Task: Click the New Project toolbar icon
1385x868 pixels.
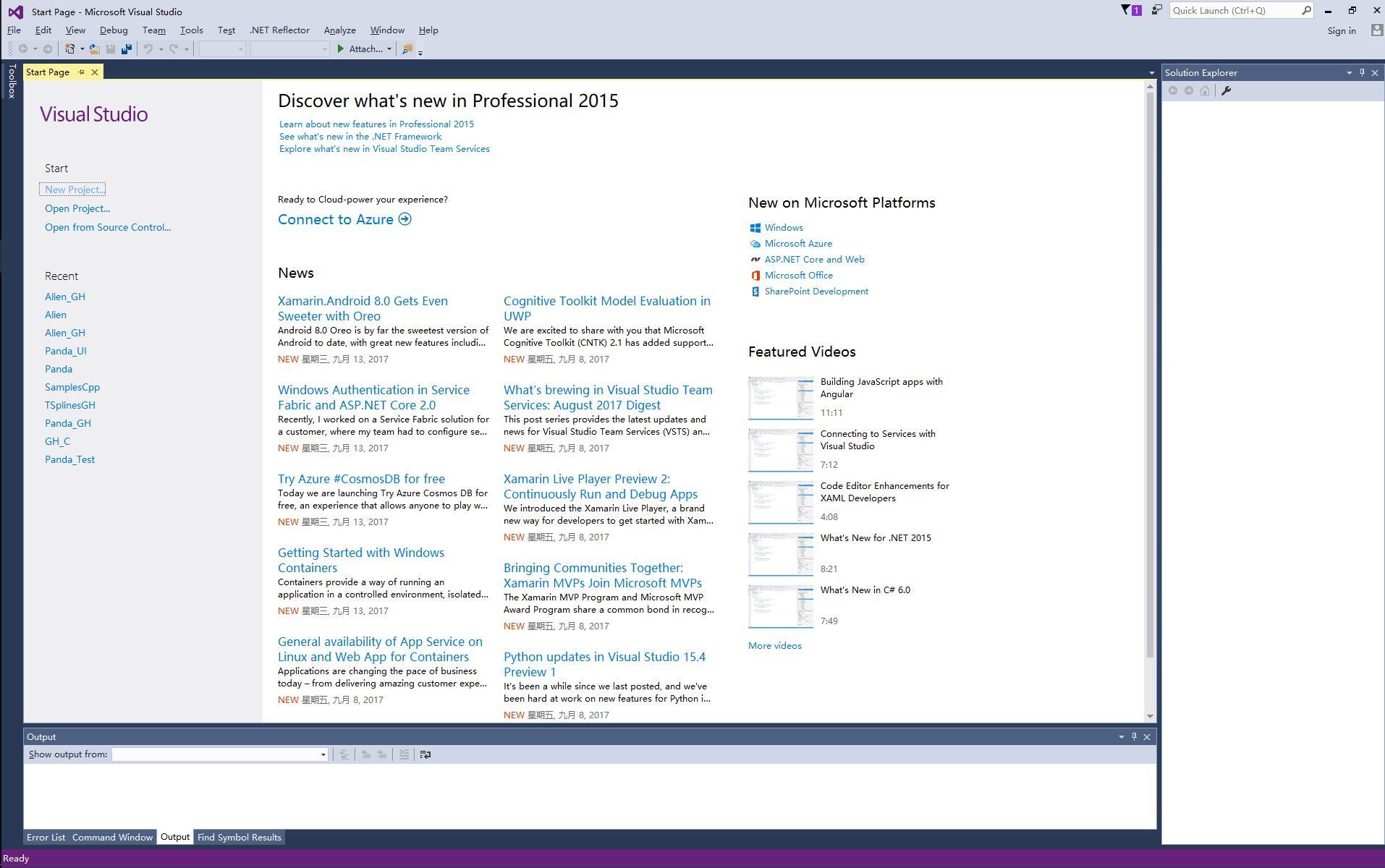Action: [x=70, y=49]
